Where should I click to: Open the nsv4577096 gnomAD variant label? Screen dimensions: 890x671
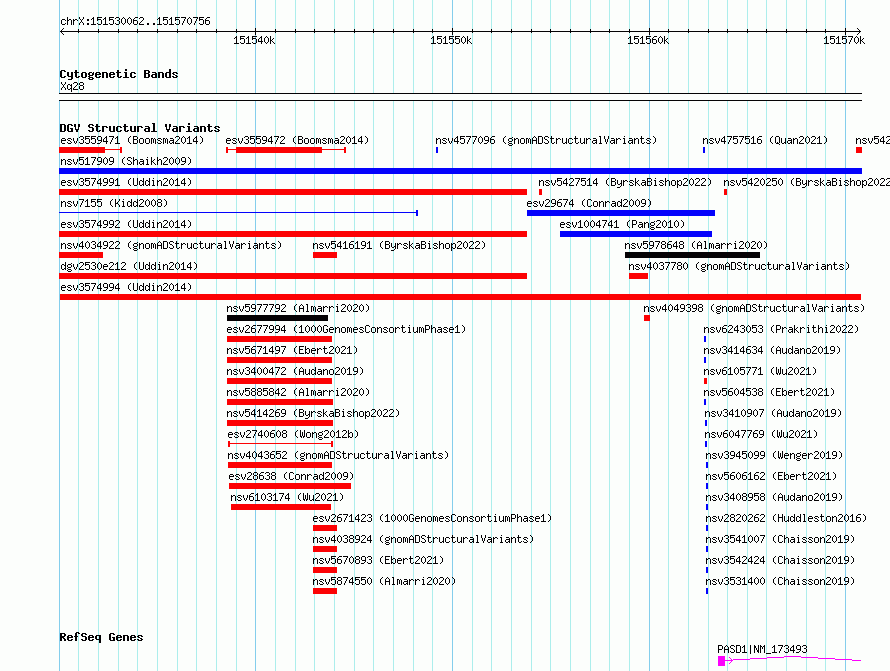(546, 140)
